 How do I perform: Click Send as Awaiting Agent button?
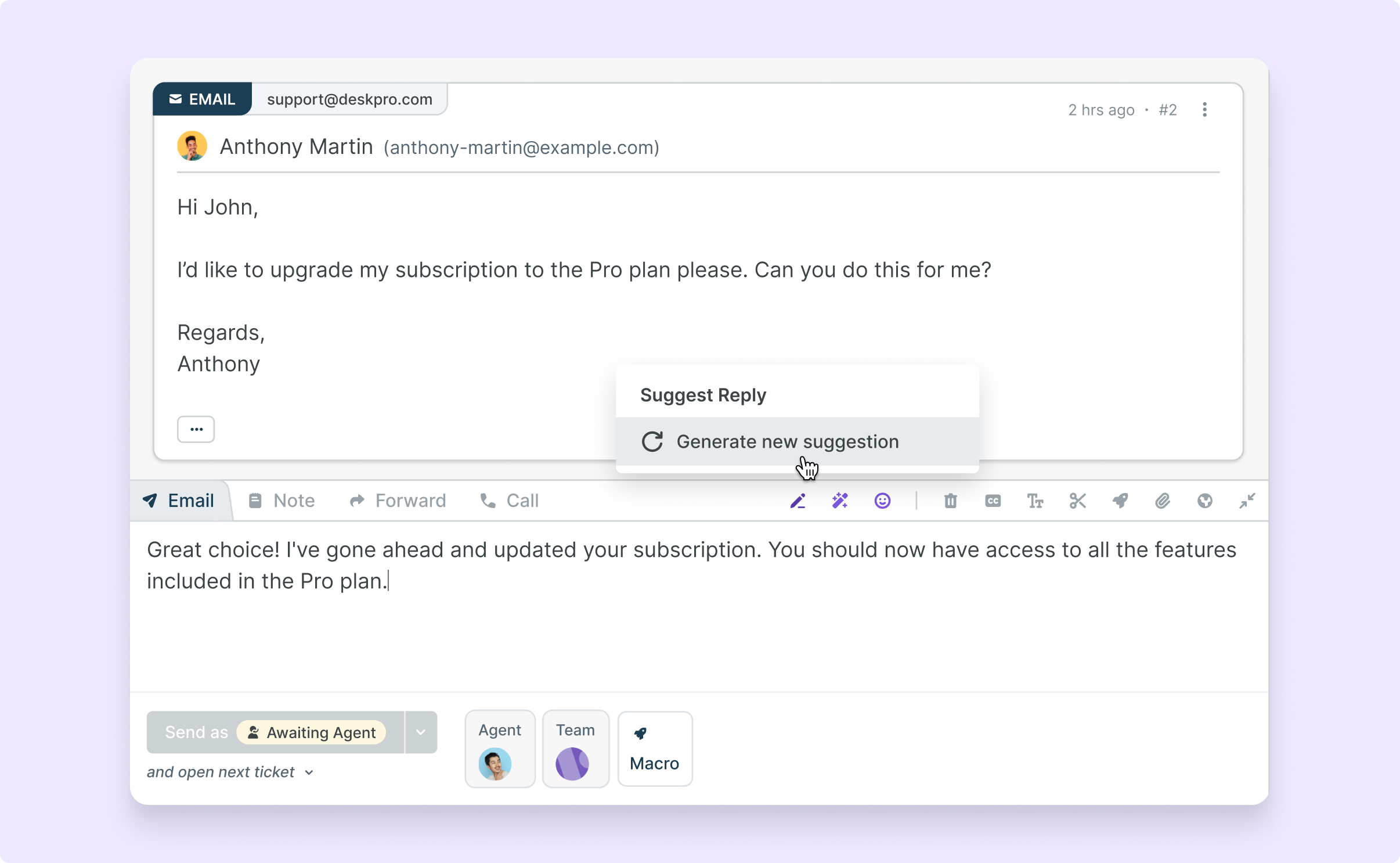point(276,732)
